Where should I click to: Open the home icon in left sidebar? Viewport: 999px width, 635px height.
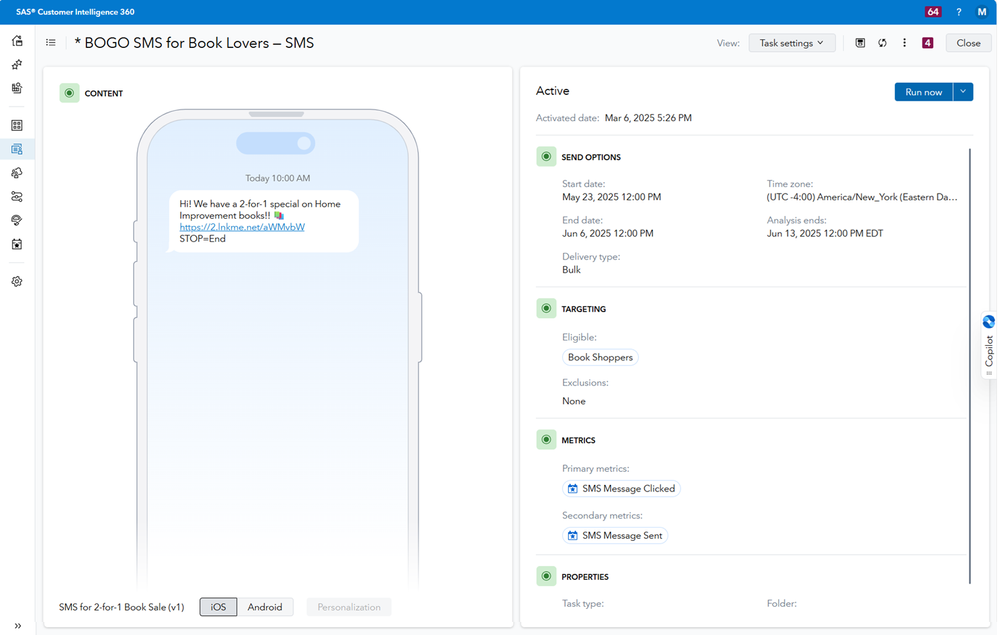[x=17, y=41]
